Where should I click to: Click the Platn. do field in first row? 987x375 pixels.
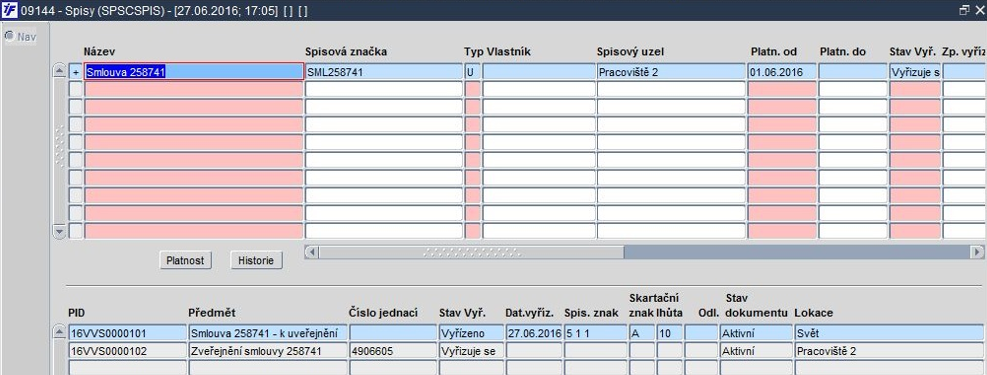coord(852,72)
